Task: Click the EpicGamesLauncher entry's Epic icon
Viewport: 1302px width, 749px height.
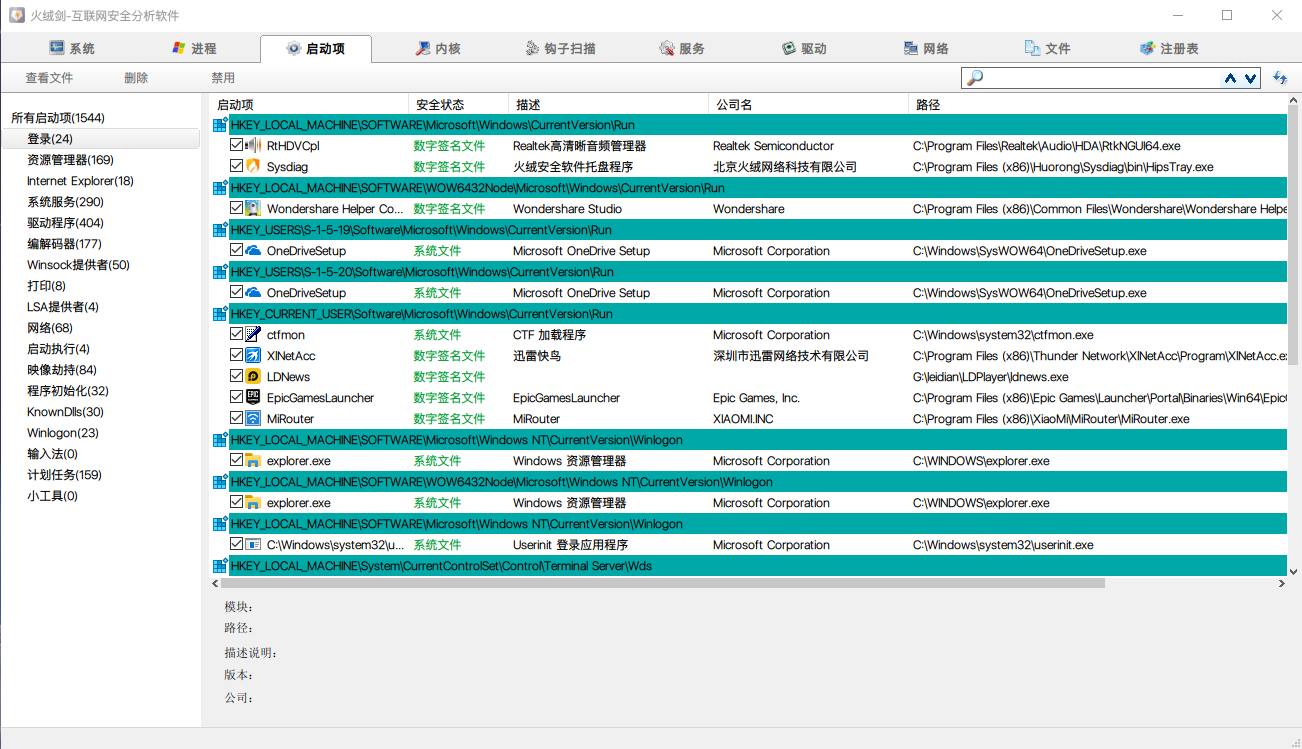Action: (x=253, y=398)
